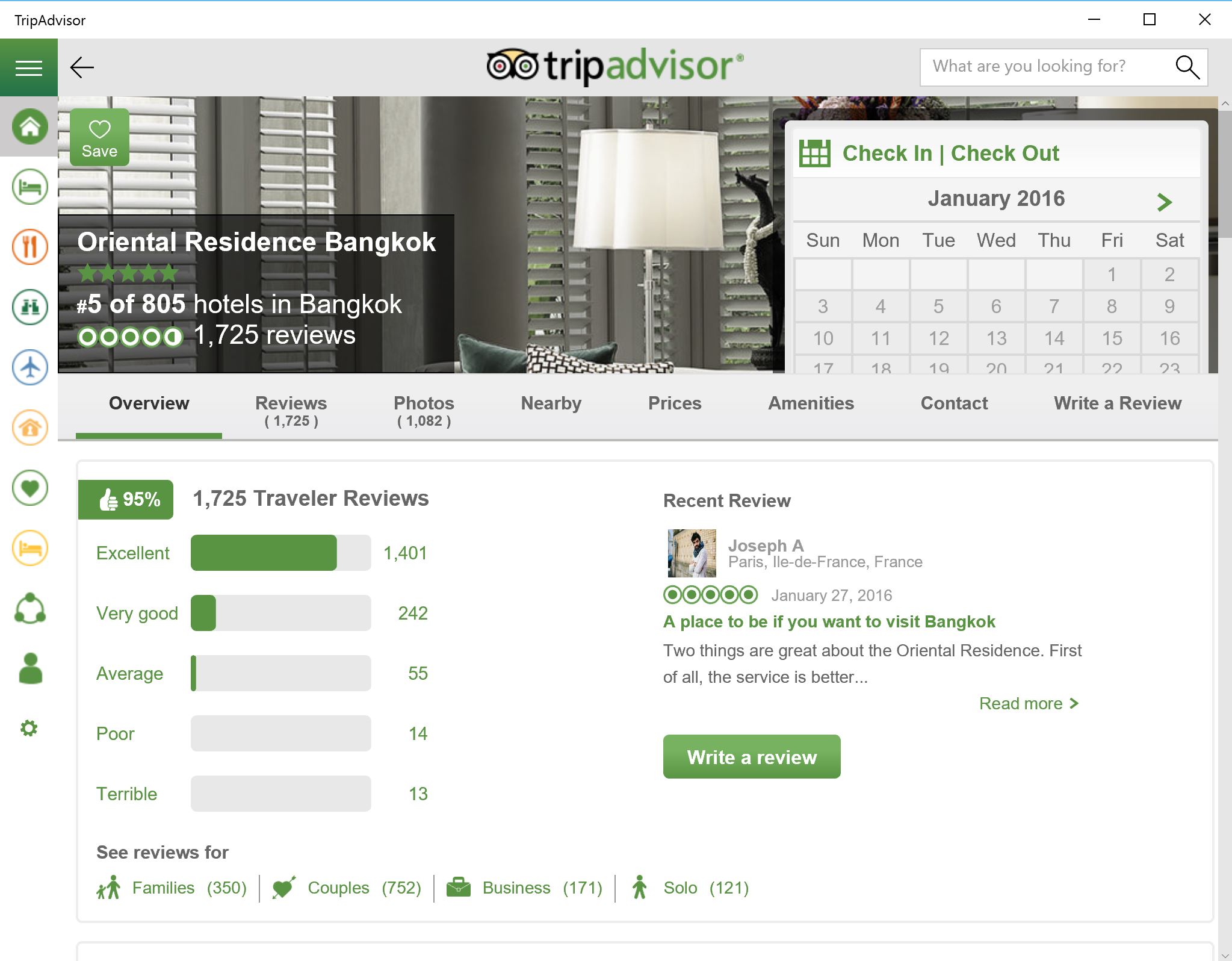The width and height of the screenshot is (1232, 961).
Task: Open the Write a Review tab
Action: [1118, 403]
